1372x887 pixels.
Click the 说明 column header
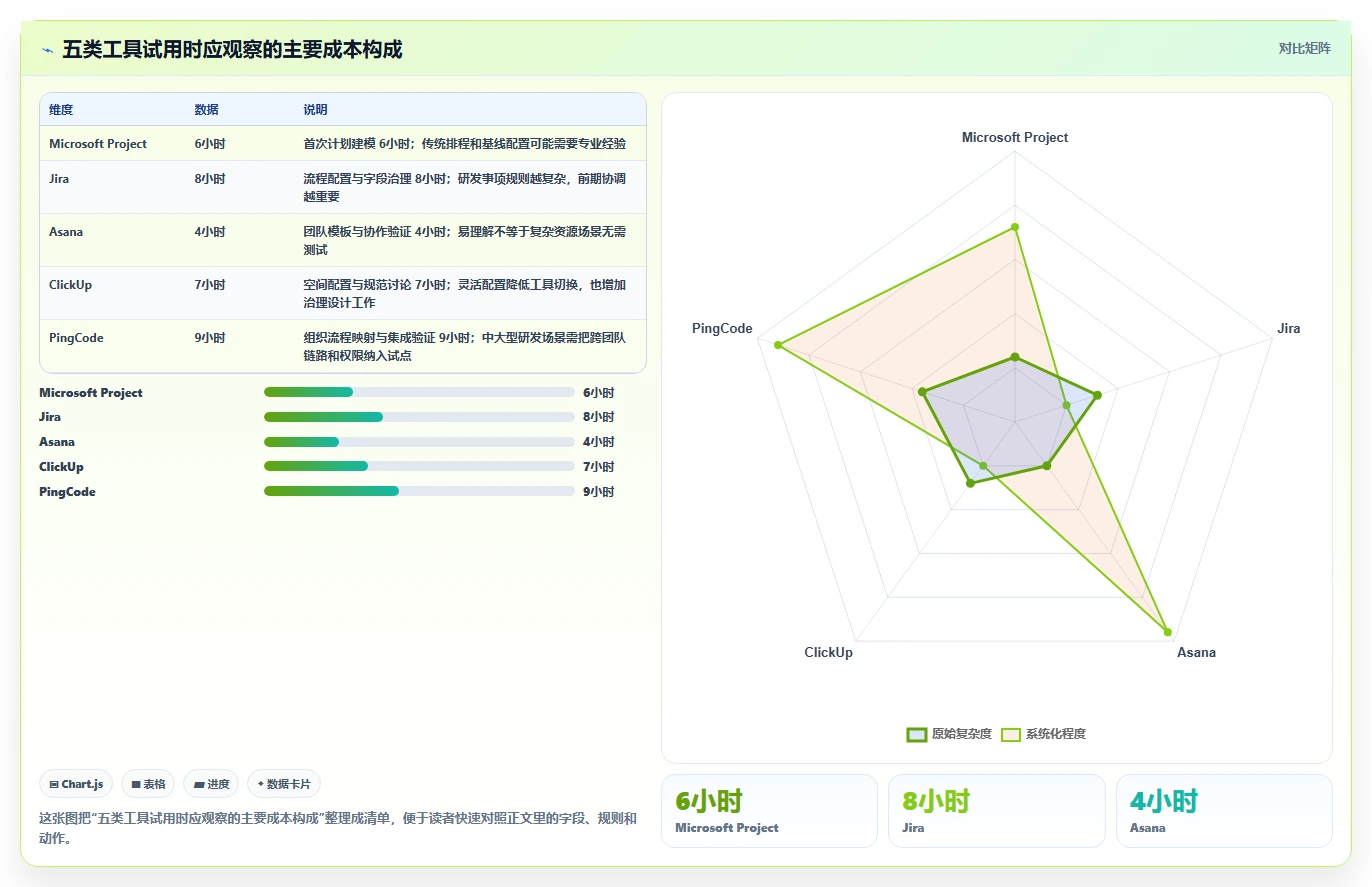tap(315, 110)
